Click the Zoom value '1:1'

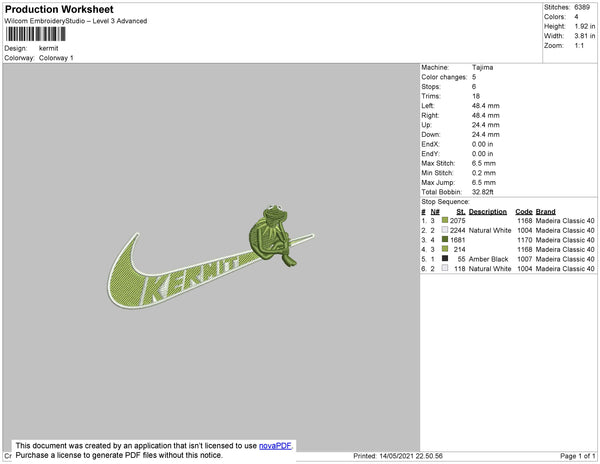click(579, 46)
